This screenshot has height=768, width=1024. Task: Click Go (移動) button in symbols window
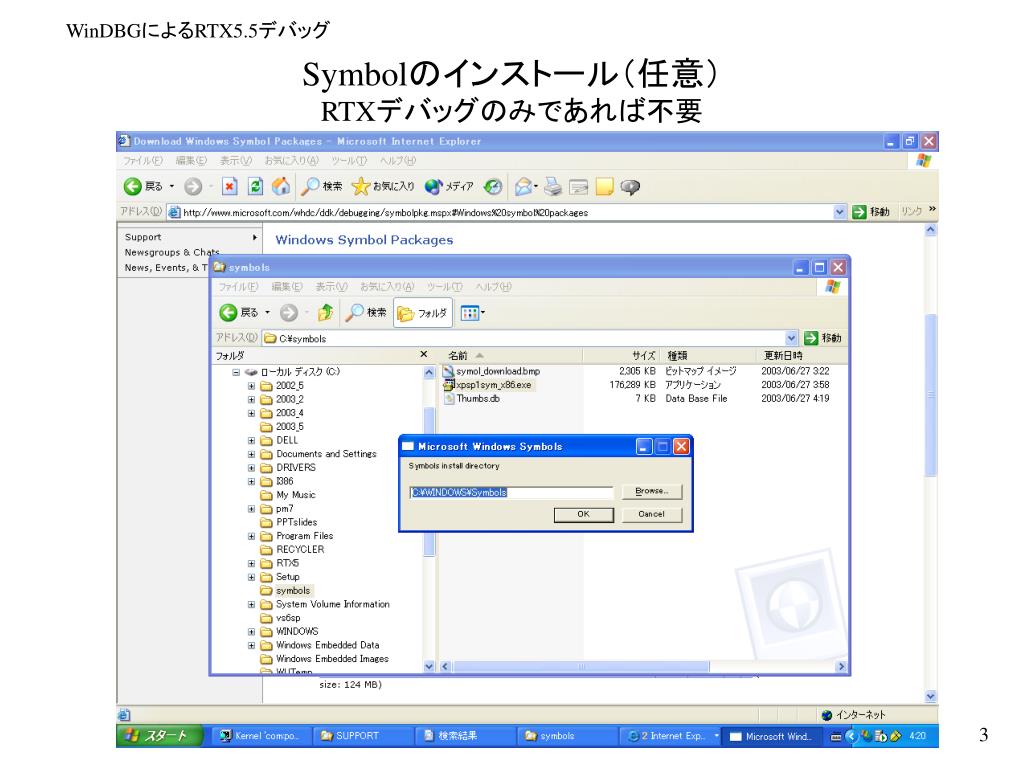click(x=823, y=338)
